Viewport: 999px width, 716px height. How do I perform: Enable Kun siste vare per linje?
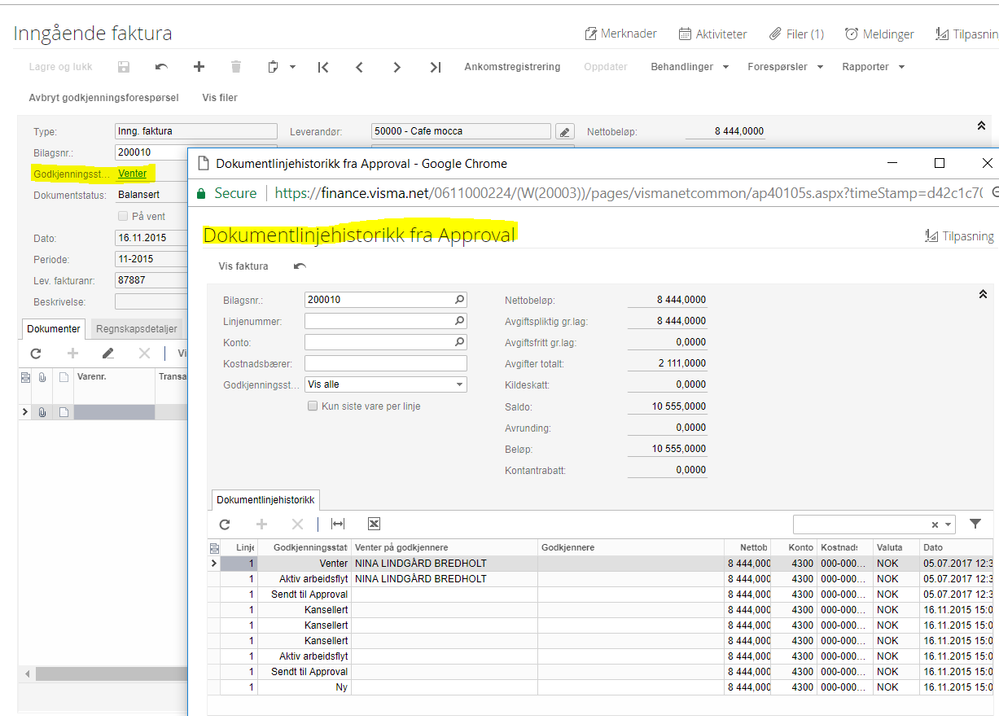(312, 406)
